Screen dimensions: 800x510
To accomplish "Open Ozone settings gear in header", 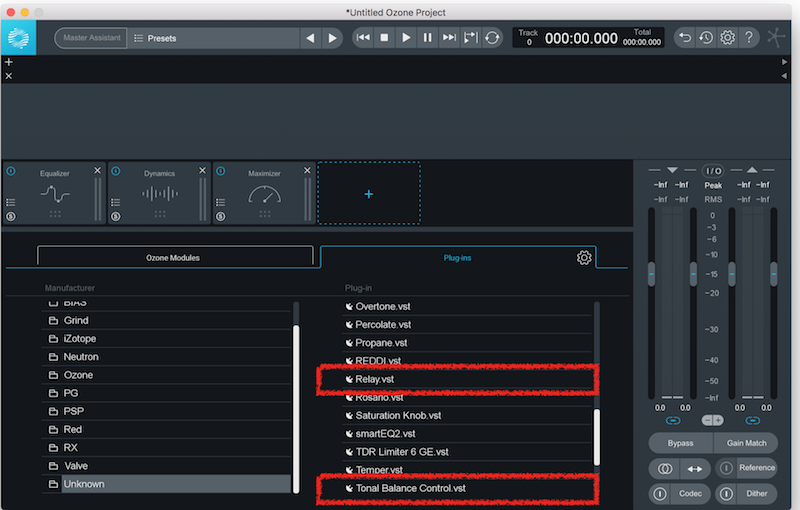I will (x=728, y=38).
